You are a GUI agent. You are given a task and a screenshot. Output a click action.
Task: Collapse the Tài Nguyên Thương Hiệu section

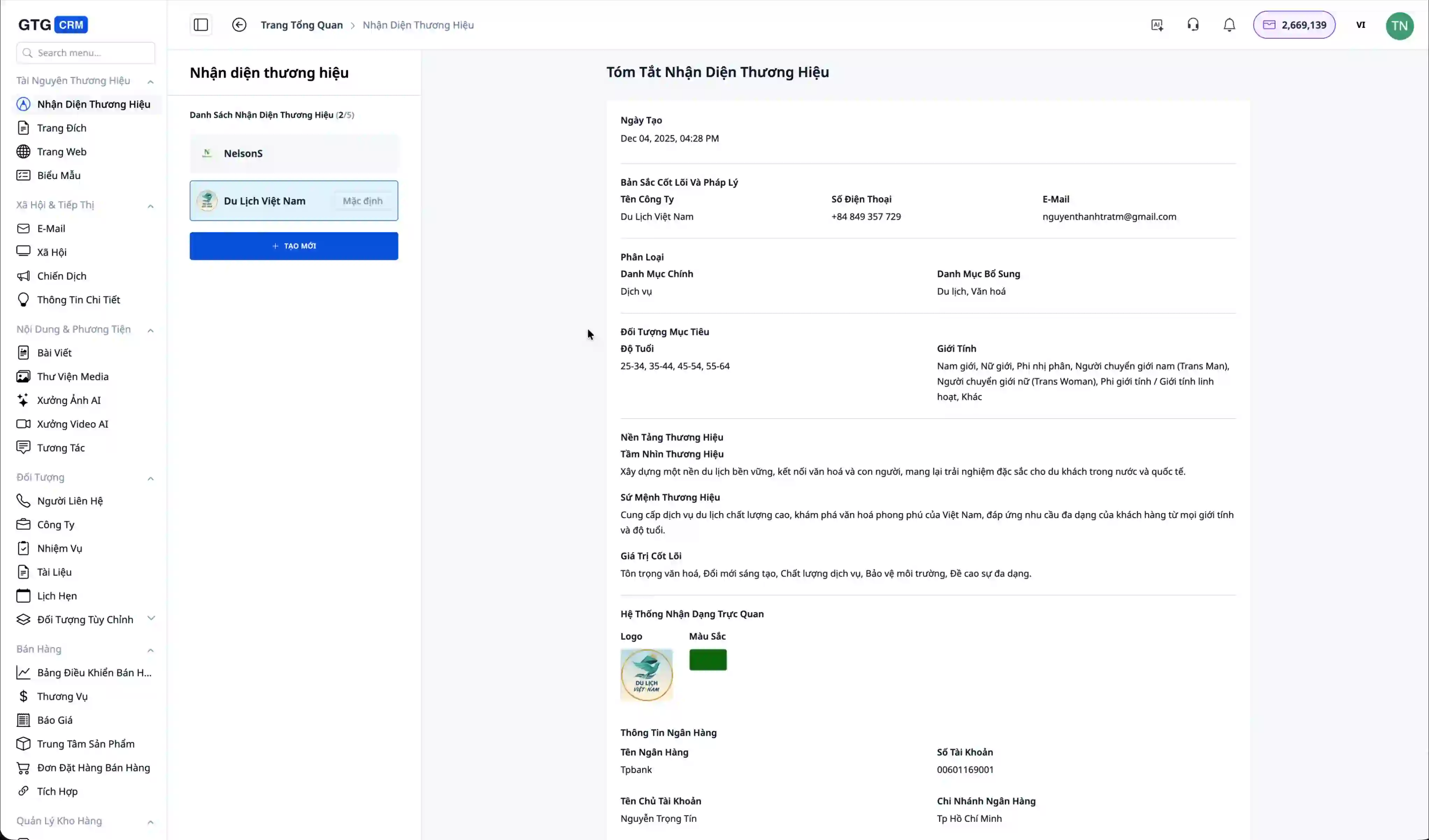click(150, 82)
